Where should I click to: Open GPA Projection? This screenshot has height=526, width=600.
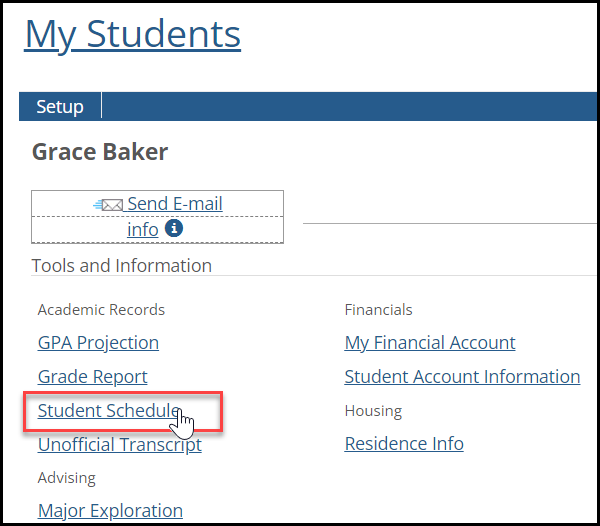[98, 343]
